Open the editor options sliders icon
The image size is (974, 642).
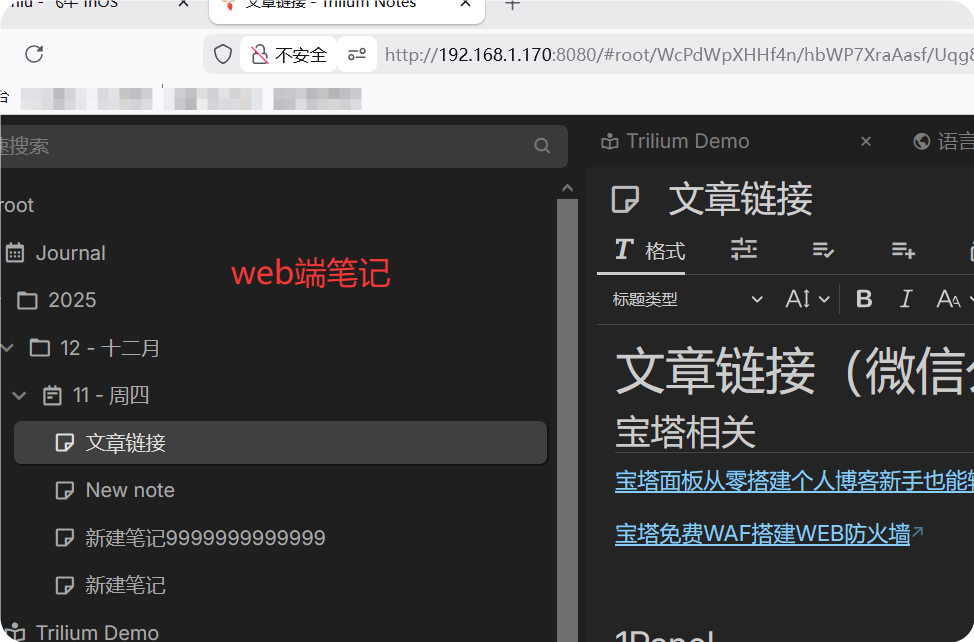(x=744, y=250)
